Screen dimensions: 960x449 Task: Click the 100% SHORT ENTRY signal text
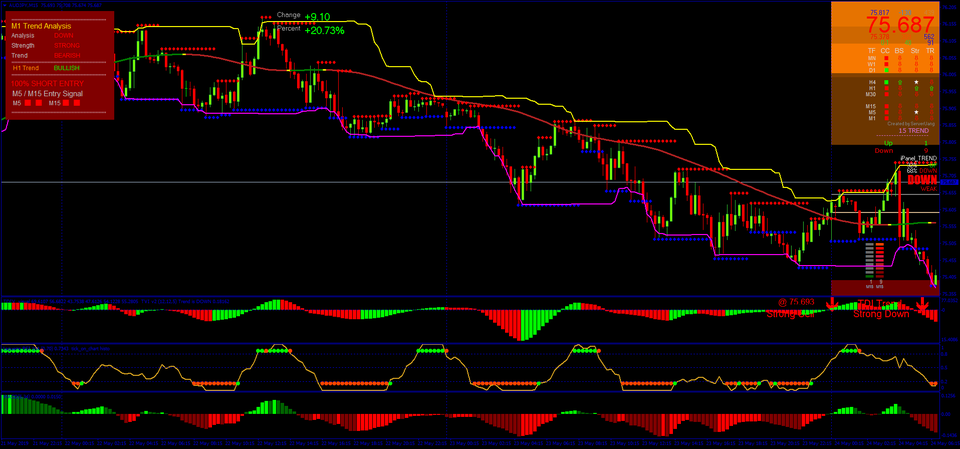(x=45, y=82)
